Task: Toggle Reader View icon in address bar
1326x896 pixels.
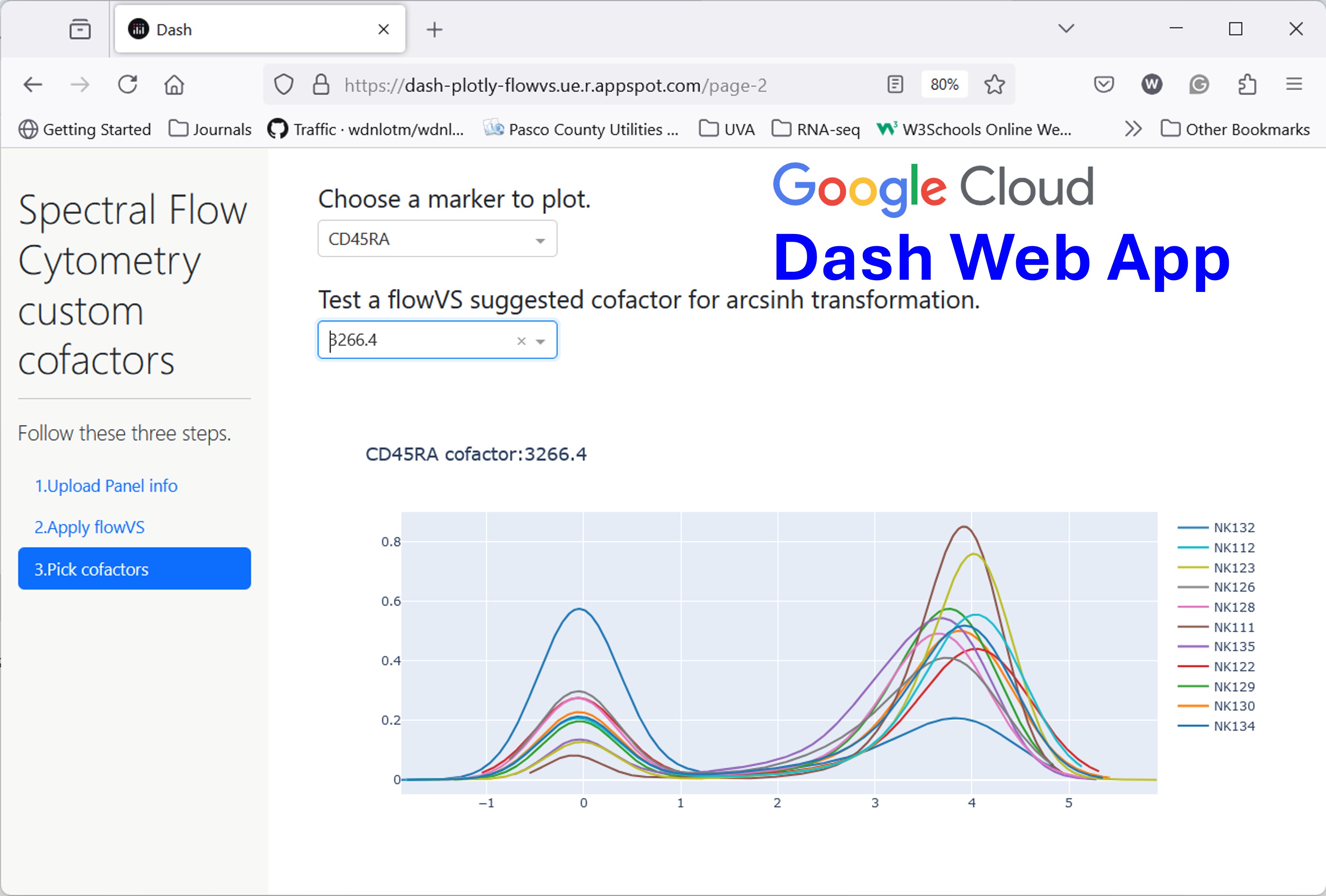Action: tap(895, 84)
